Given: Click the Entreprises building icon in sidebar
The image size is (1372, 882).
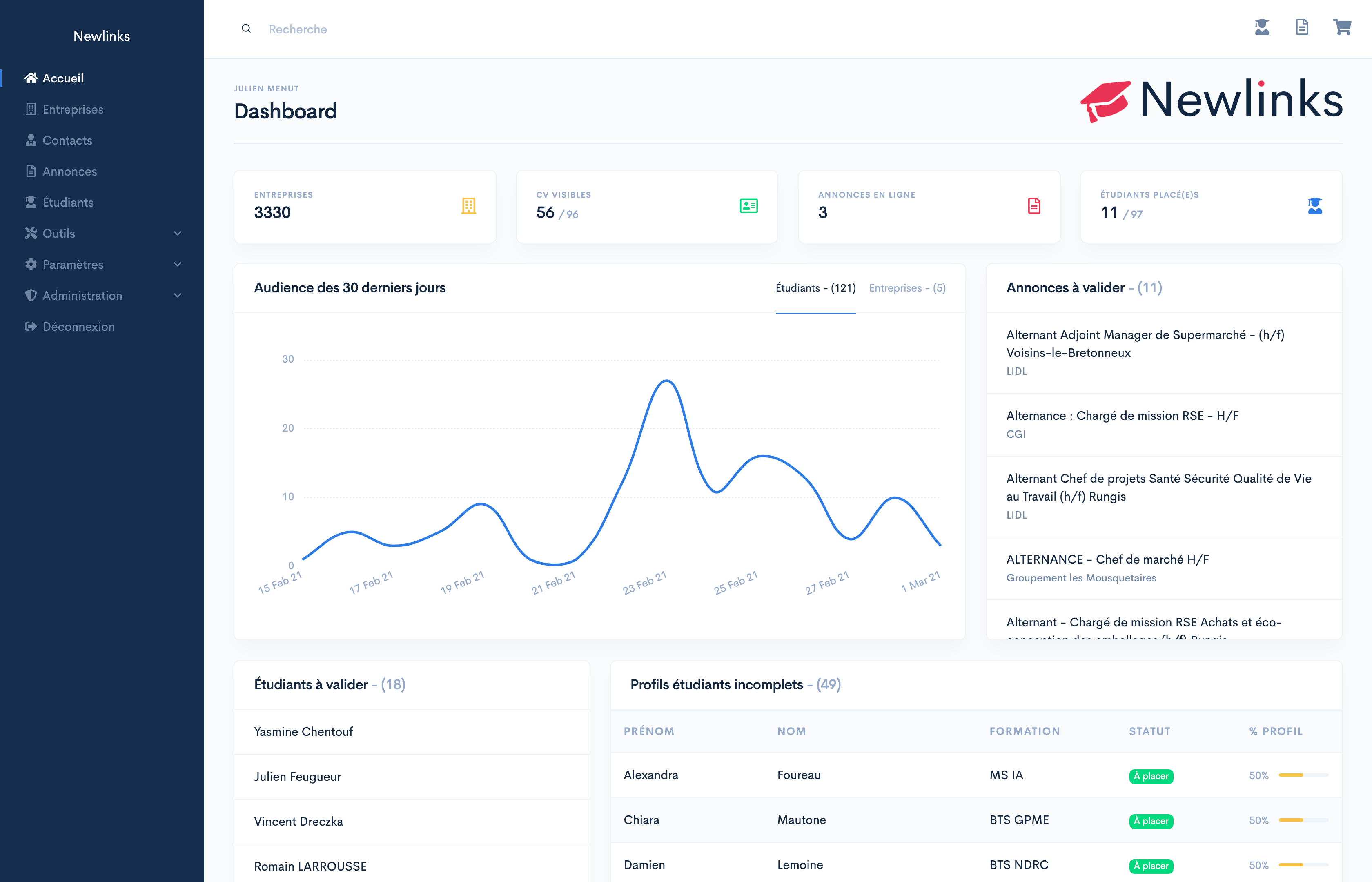Looking at the screenshot, I should [x=31, y=109].
